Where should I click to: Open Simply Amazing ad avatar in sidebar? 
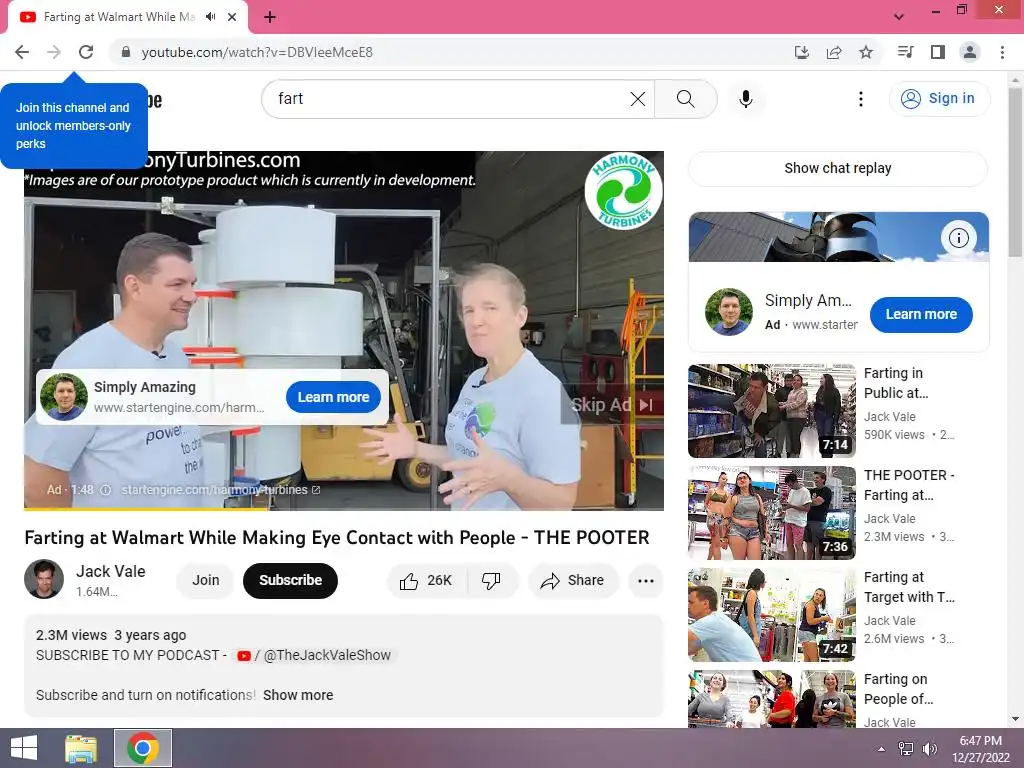728,312
